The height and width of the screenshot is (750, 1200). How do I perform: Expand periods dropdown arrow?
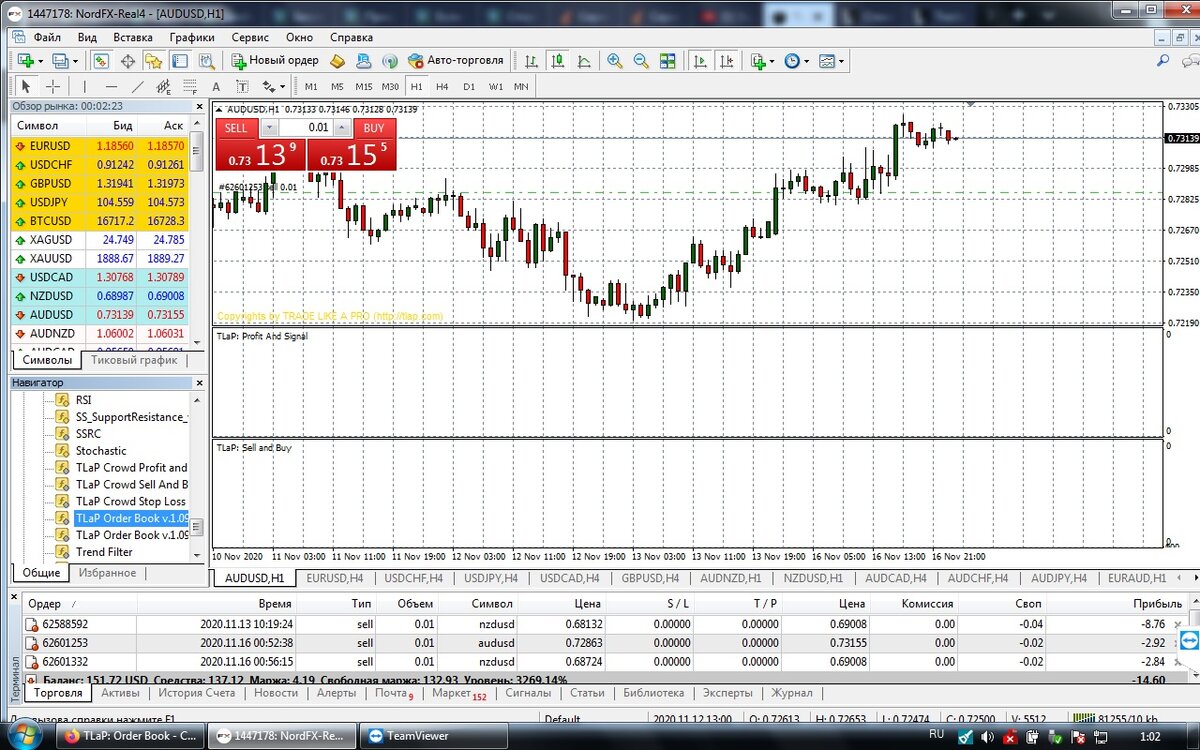[x=806, y=61]
